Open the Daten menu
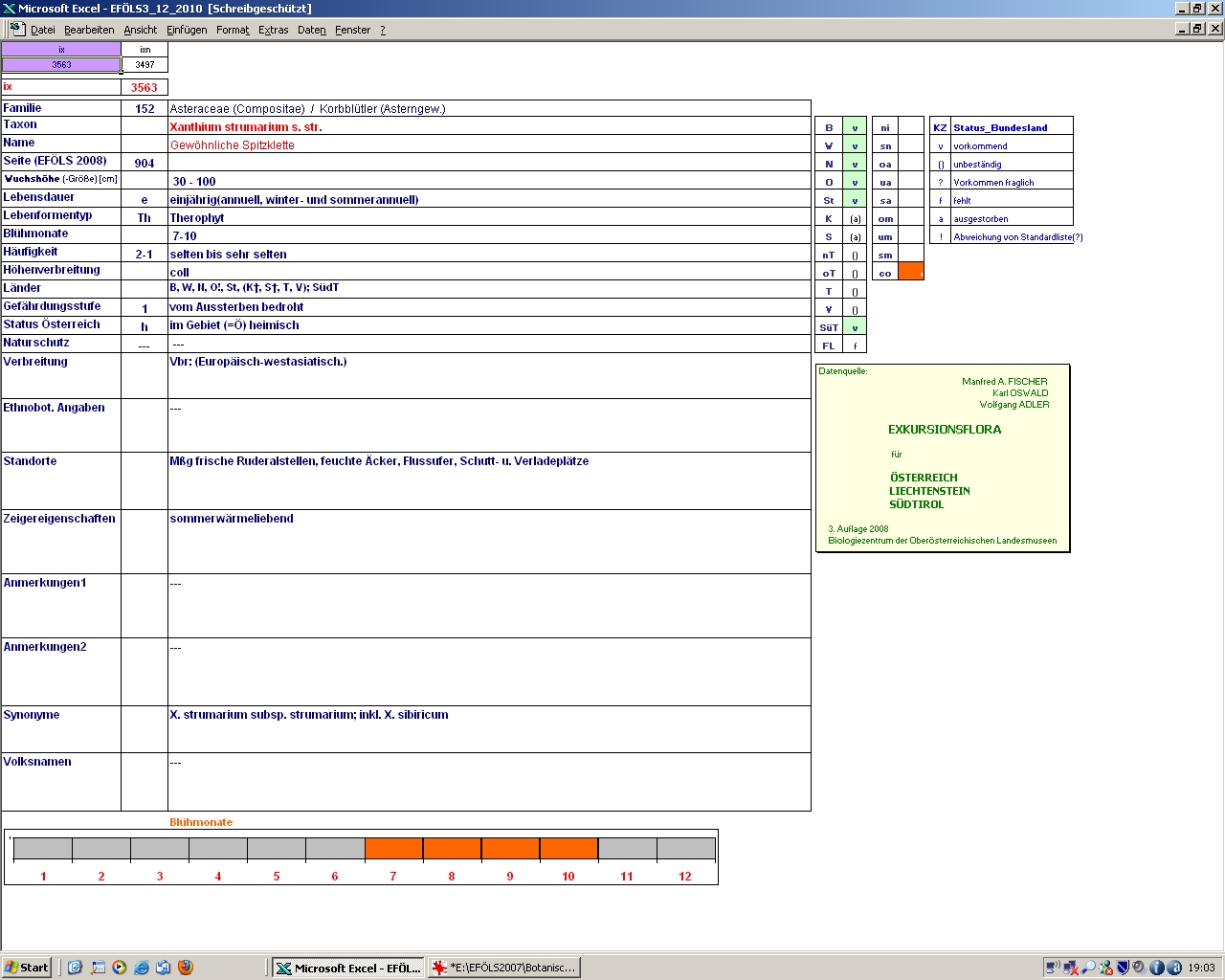Screen dimensions: 1225x980 pyautogui.click(x=312, y=30)
